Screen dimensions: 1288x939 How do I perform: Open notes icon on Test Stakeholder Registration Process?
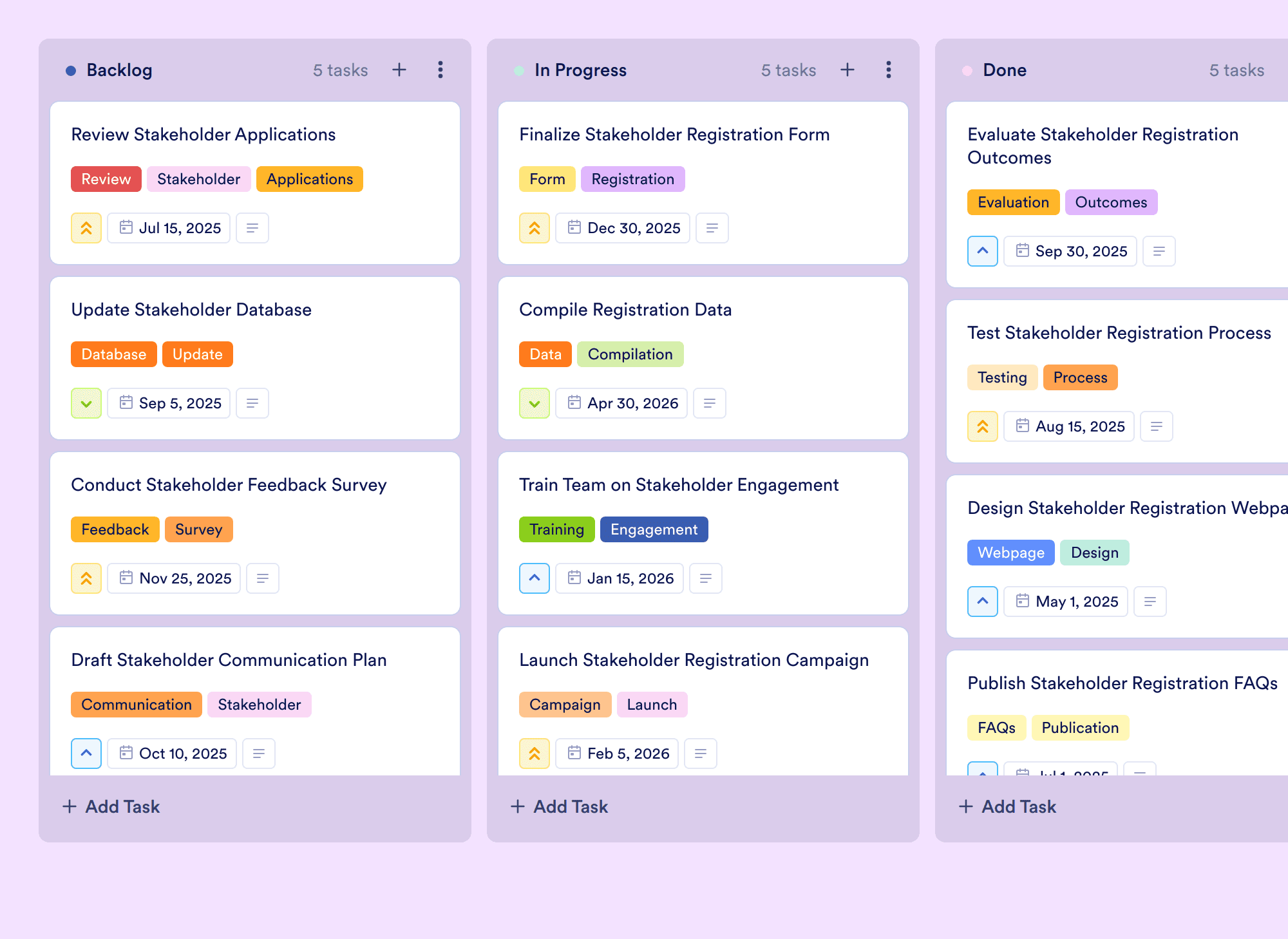1157,426
